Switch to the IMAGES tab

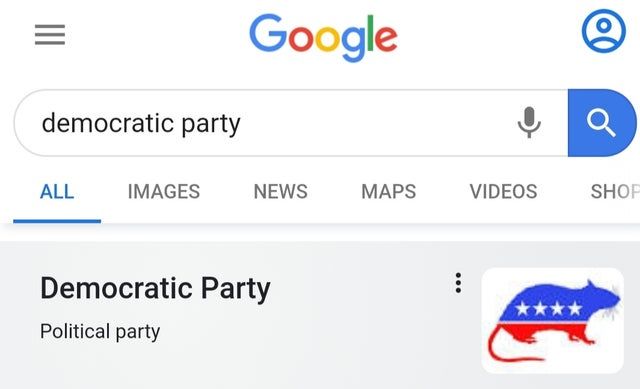coord(164,191)
